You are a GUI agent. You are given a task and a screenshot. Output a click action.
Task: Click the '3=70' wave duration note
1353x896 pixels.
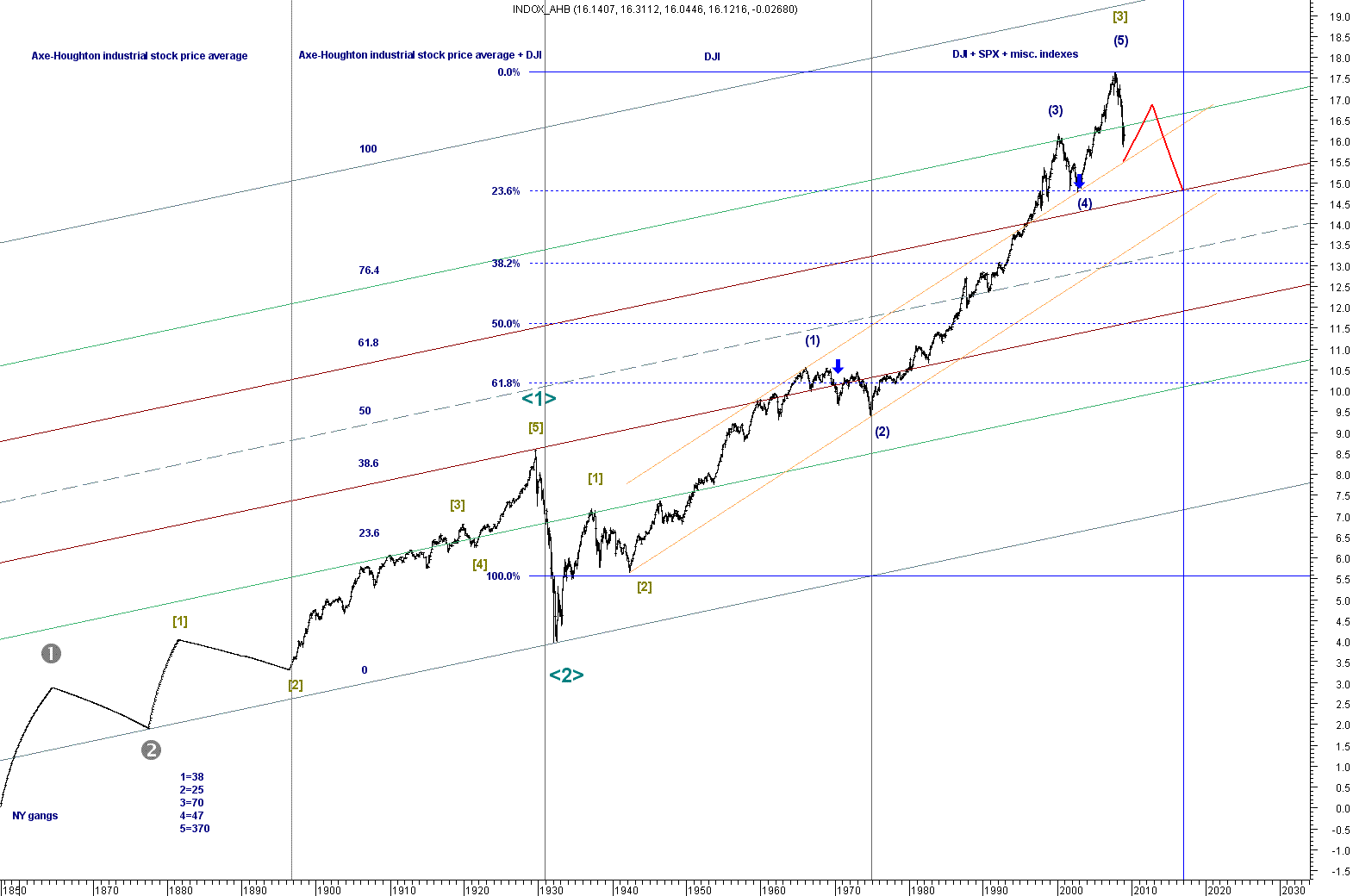pos(192,803)
